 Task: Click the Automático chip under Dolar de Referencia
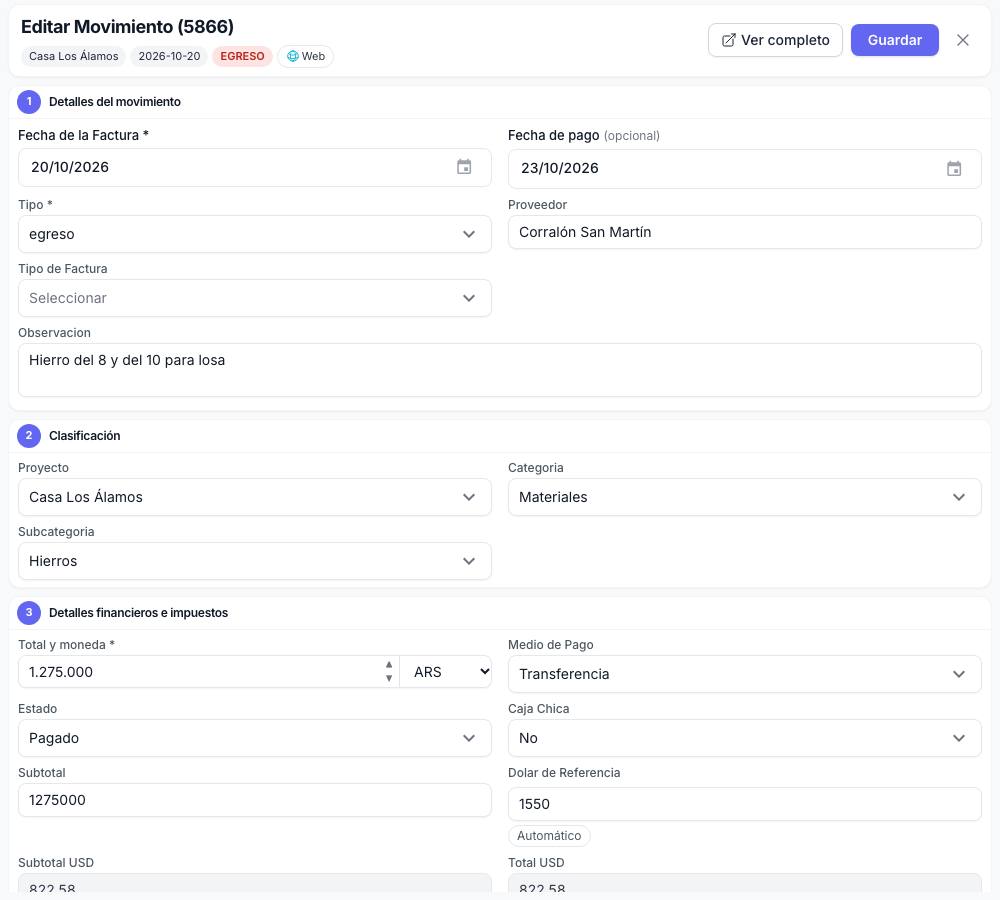549,836
